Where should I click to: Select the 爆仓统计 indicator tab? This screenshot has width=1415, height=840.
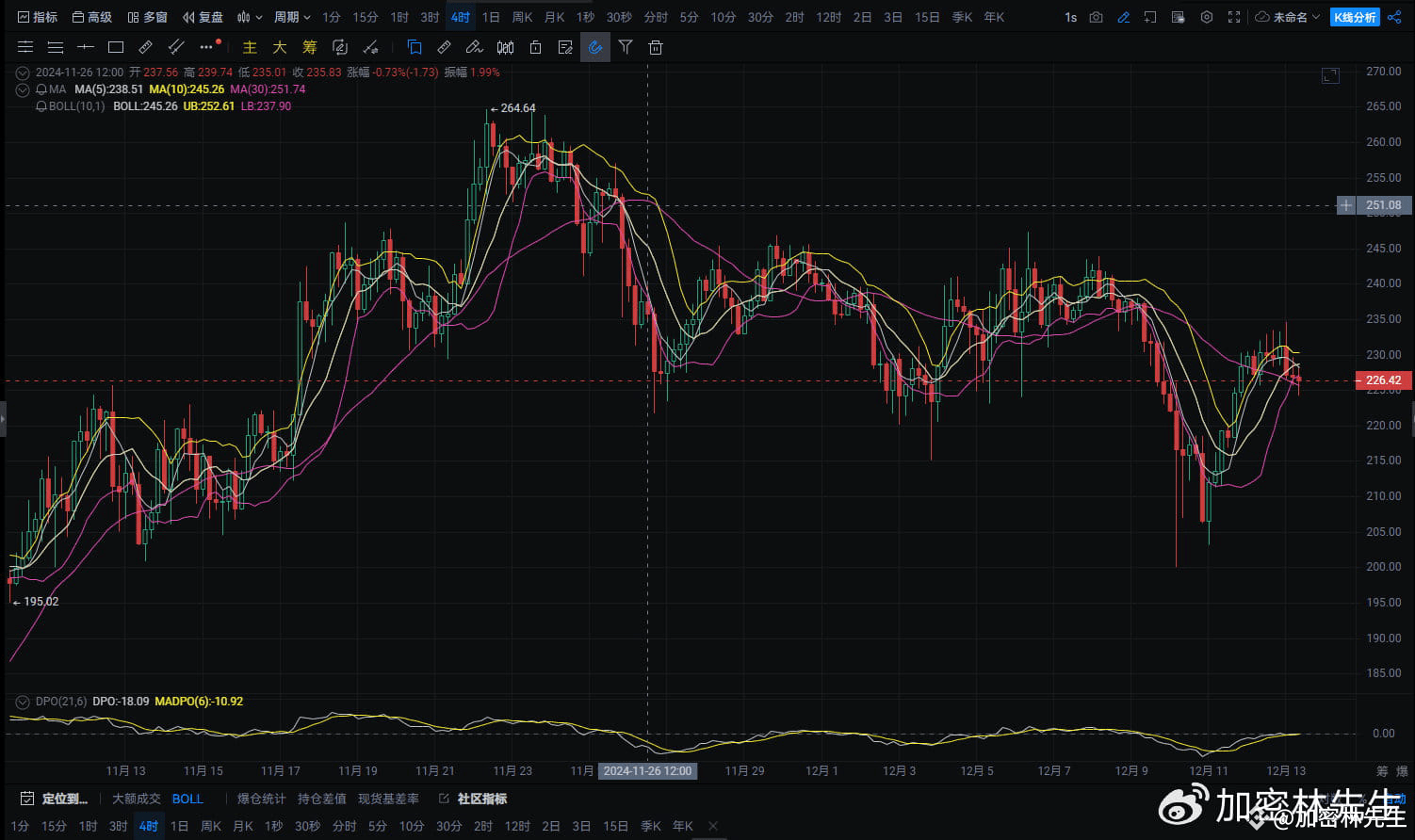click(x=261, y=799)
